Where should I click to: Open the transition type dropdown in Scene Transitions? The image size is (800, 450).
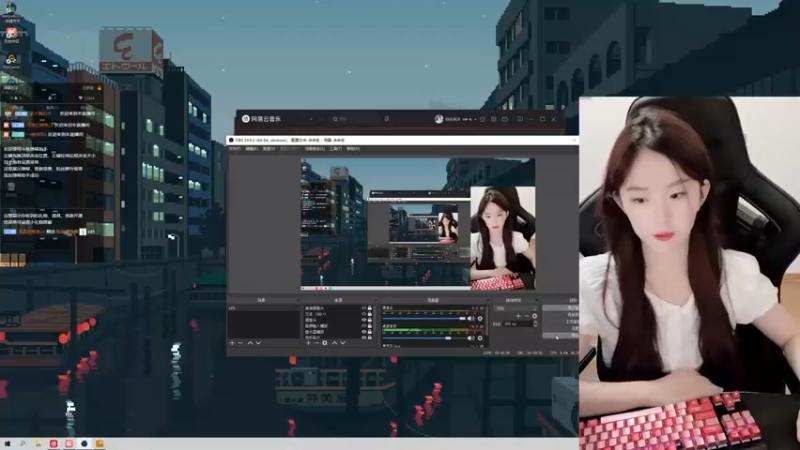515,308
